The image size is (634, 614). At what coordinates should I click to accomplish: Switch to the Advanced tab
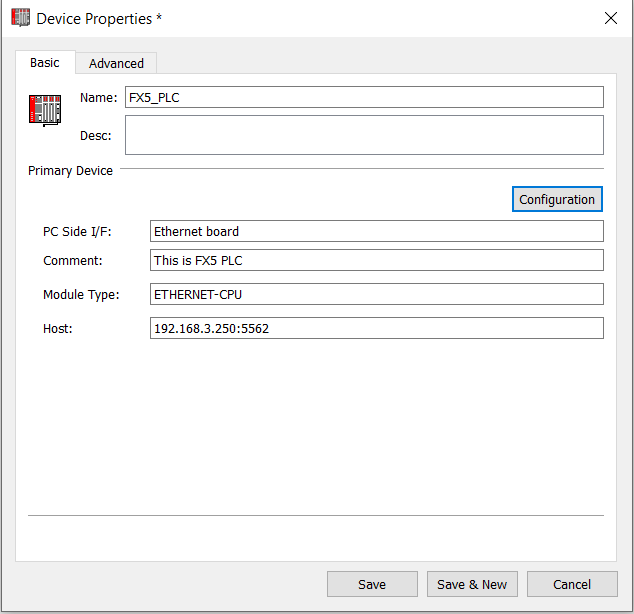[x=116, y=63]
